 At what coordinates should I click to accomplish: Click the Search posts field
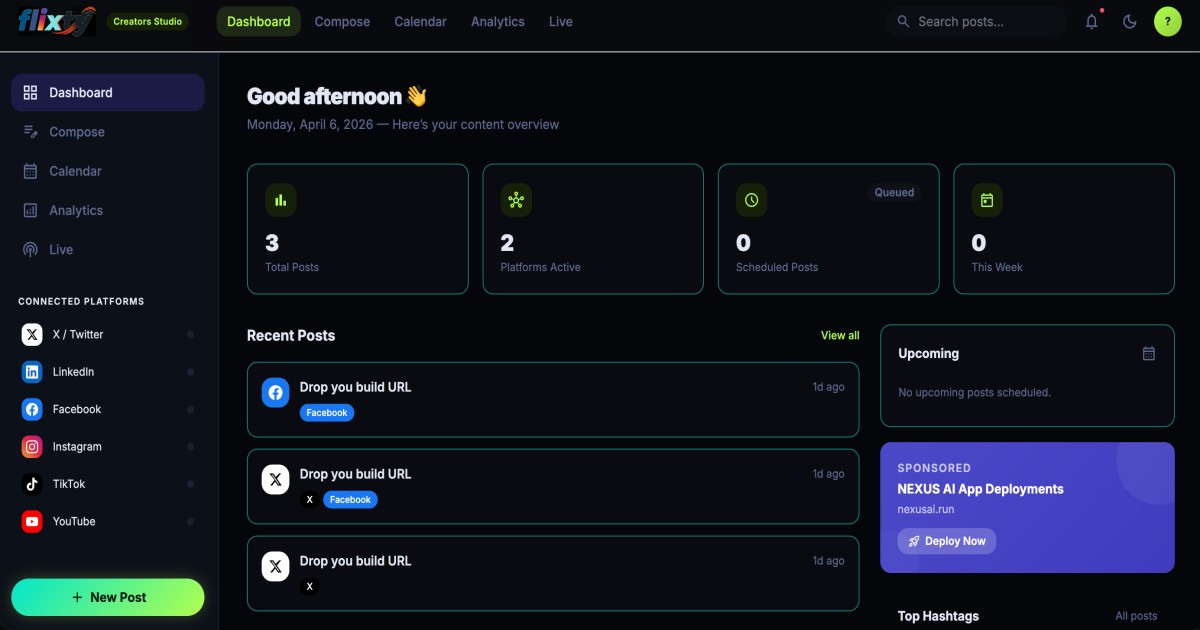(985, 21)
